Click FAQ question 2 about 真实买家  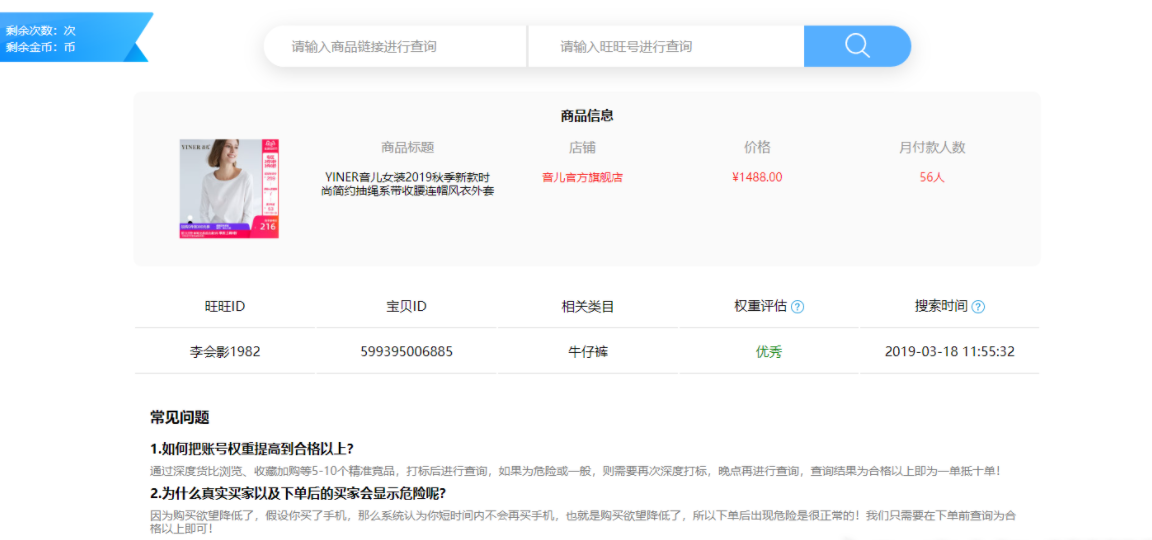[x=298, y=492]
